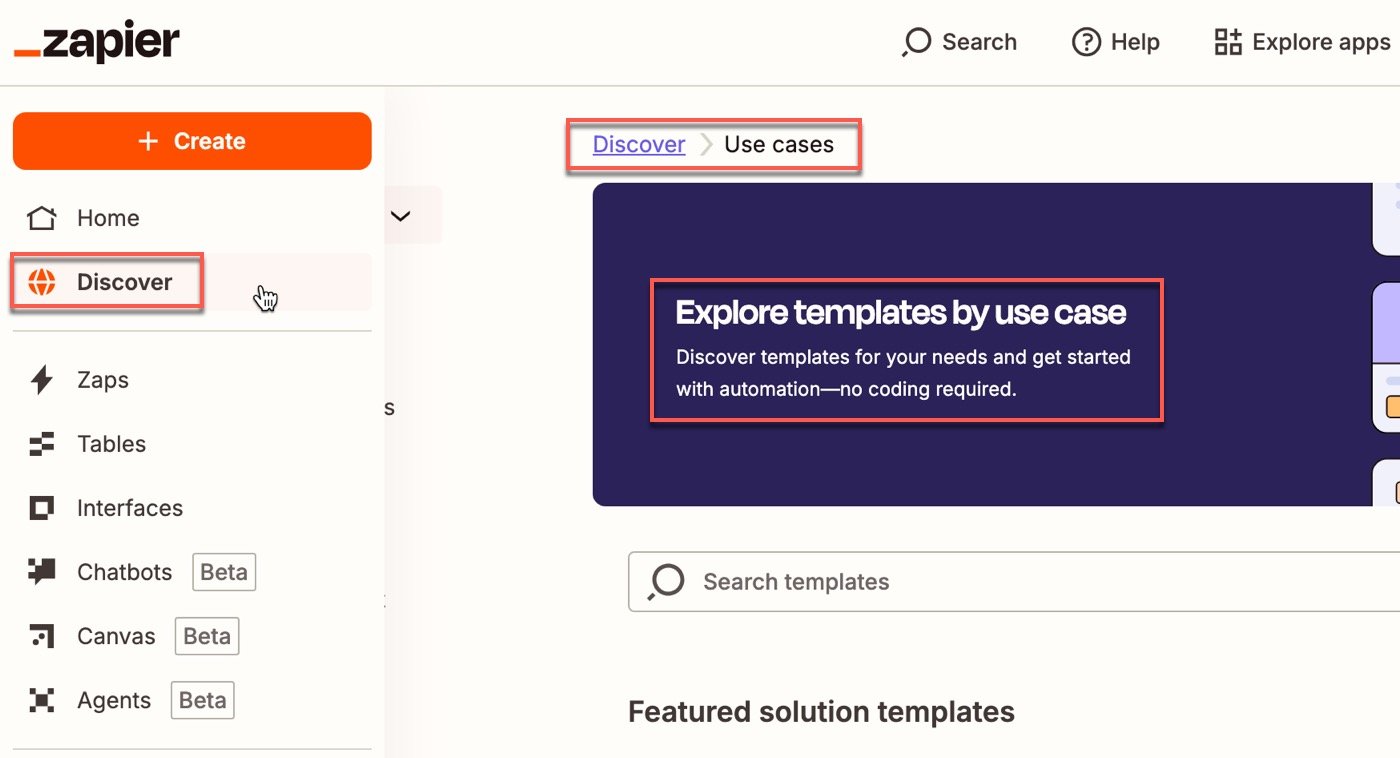Click the Beta badge next to Chatbots
This screenshot has height=758, width=1400.
click(x=224, y=572)
